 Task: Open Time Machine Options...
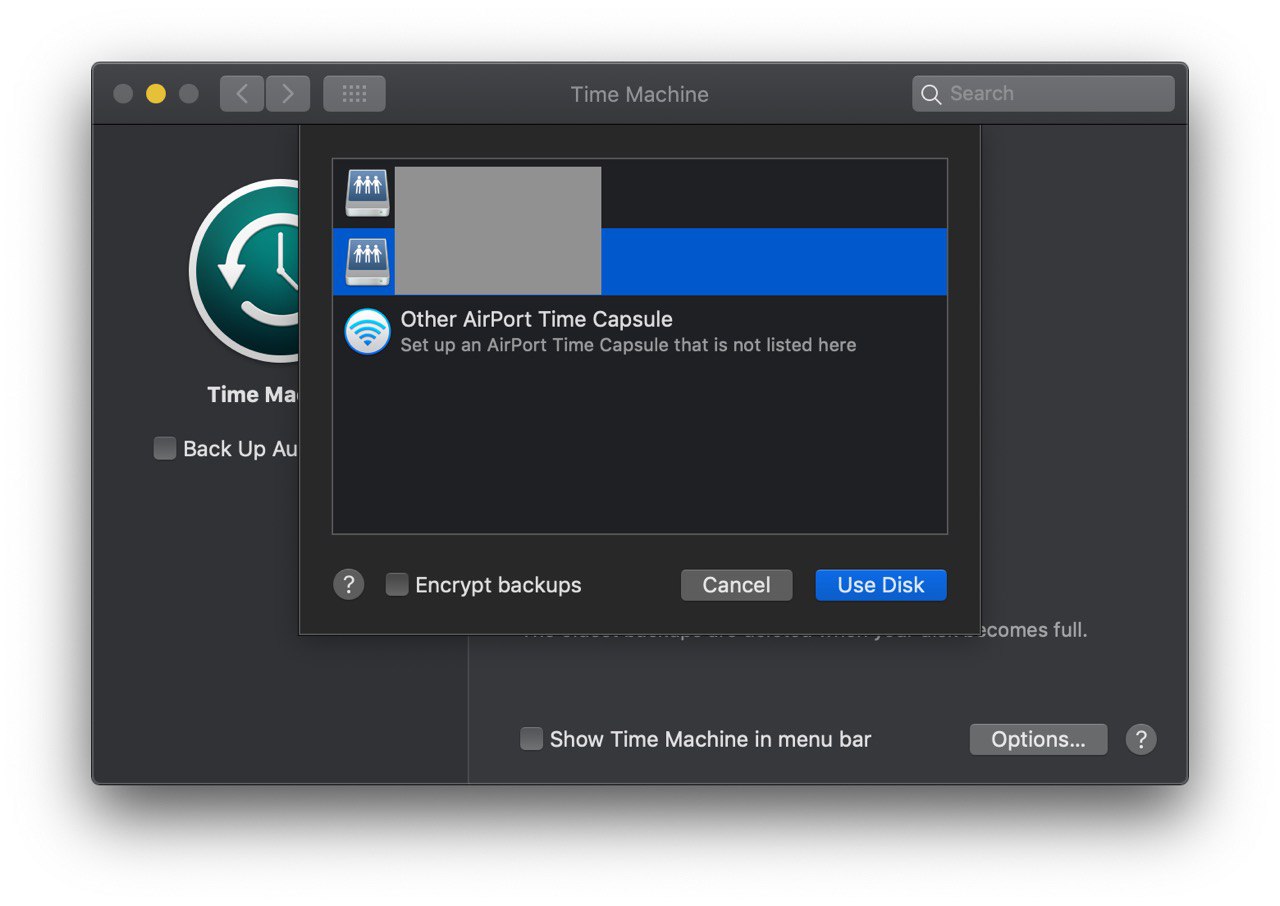point(1038,739)
